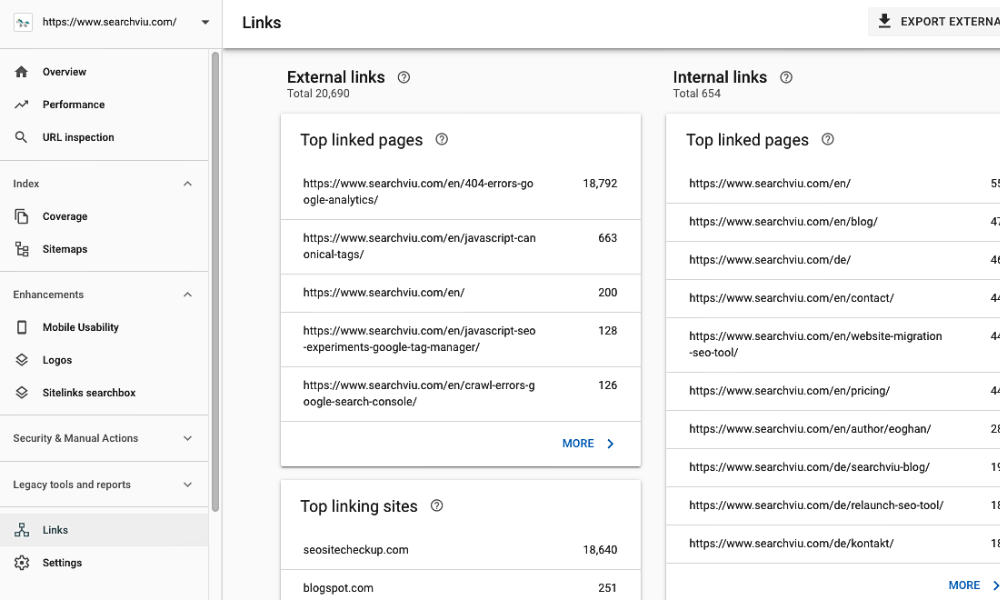Click the Sitelinks searchbox layers icon

coord(22,392)
